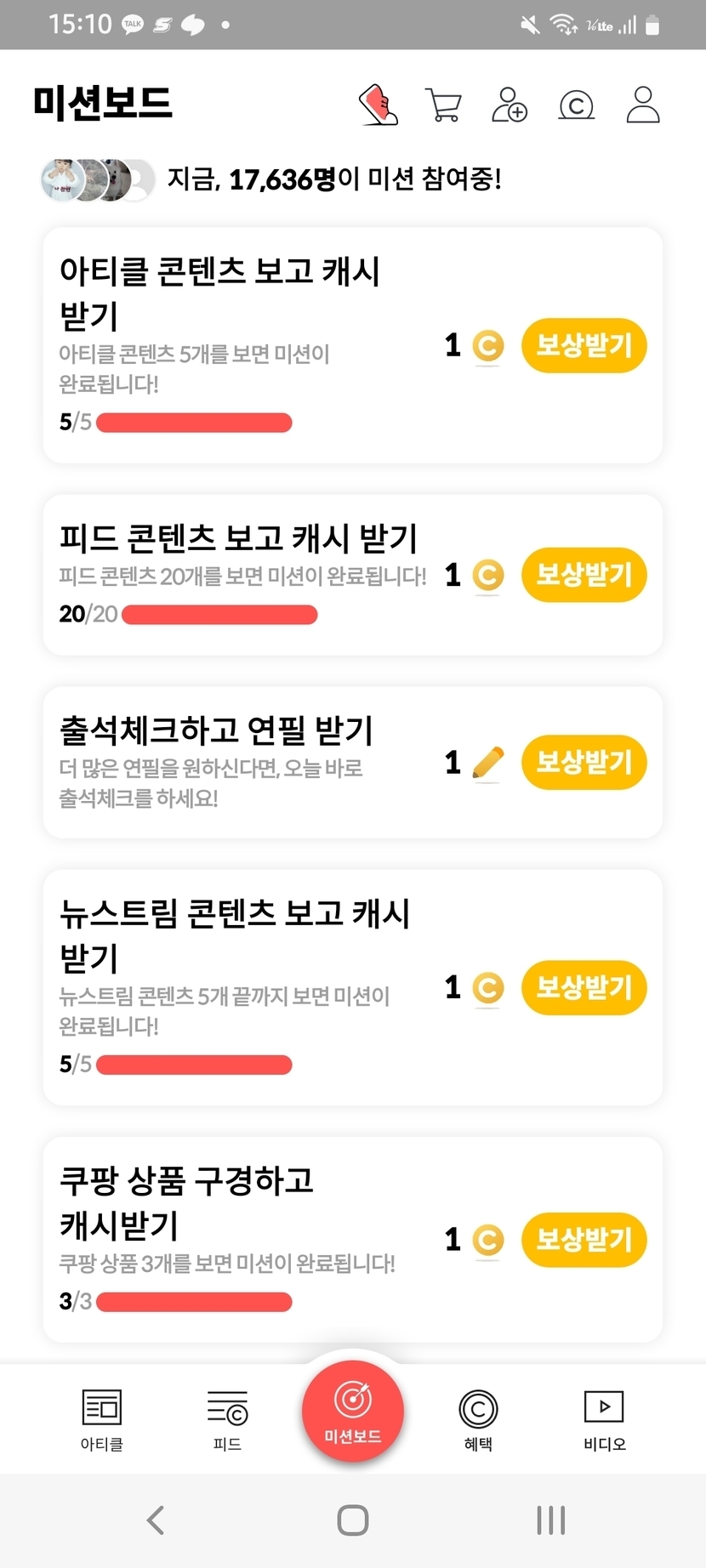
Task: Click the pencil icon in 출석체크 card
Action: coord(487,763)
